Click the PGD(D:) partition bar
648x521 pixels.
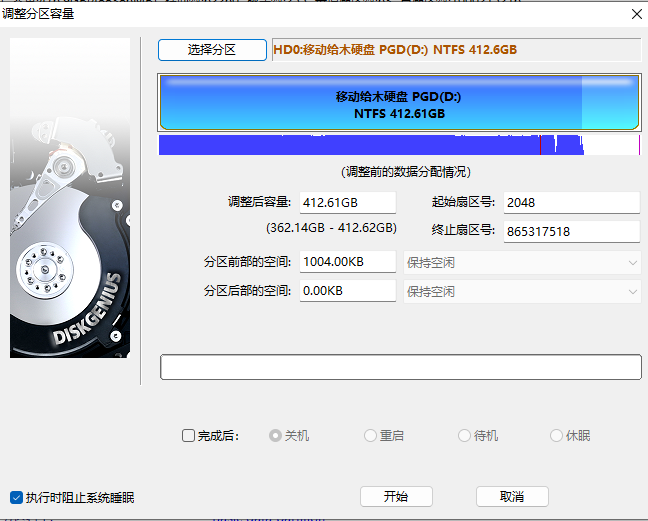point(399,104)
